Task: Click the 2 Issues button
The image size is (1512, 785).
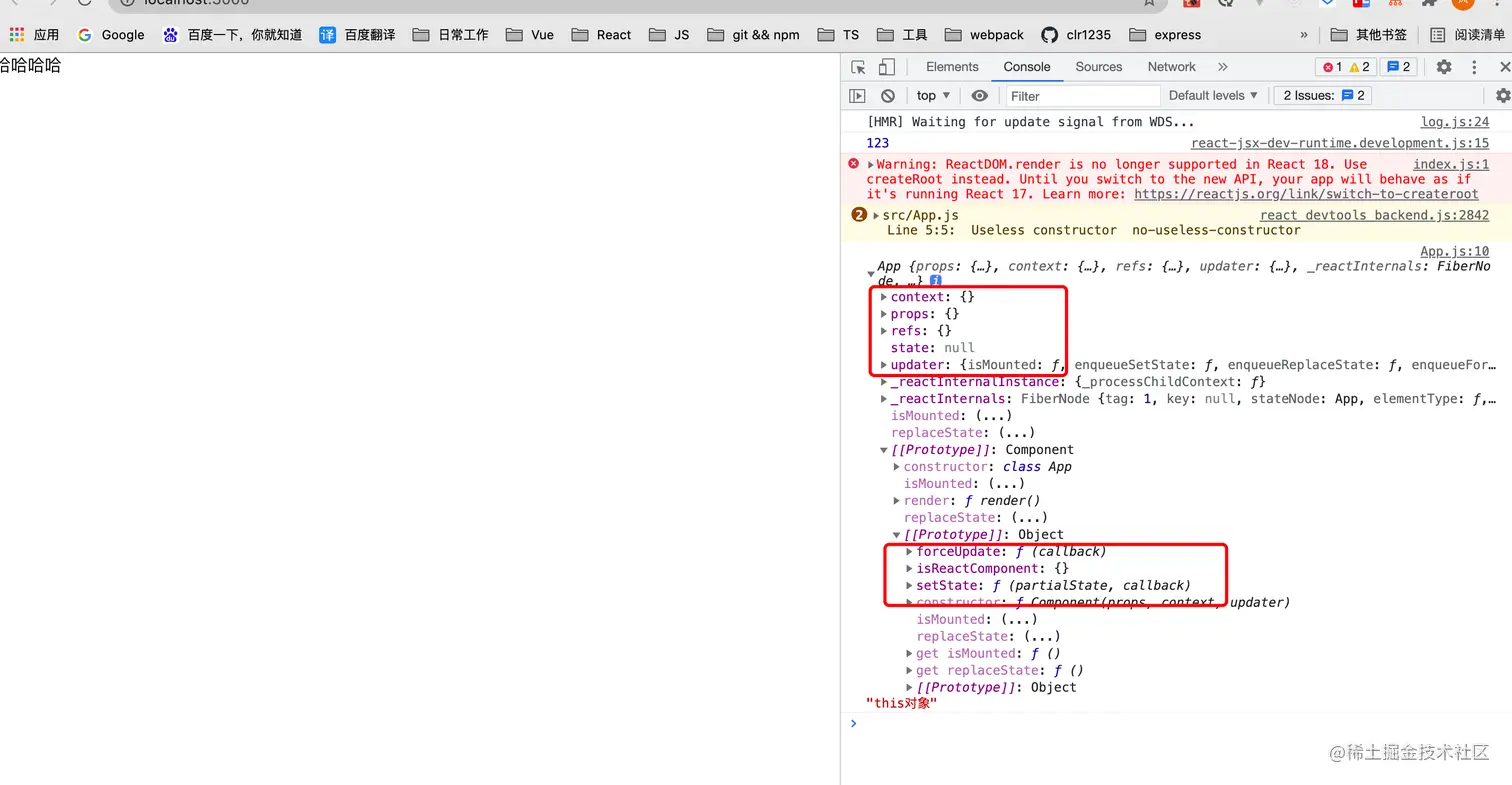Action: click(1322, 96)
